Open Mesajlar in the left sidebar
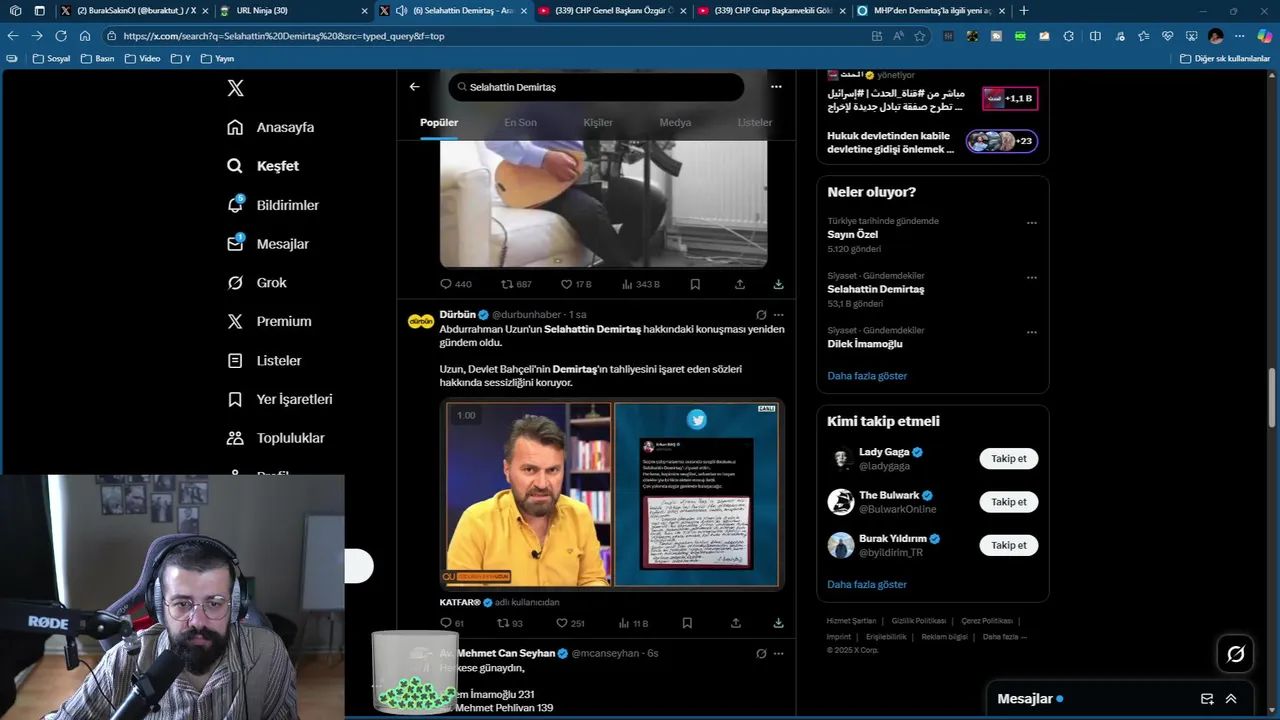Viewport: 1280px width, 720px height. (268, 244)
